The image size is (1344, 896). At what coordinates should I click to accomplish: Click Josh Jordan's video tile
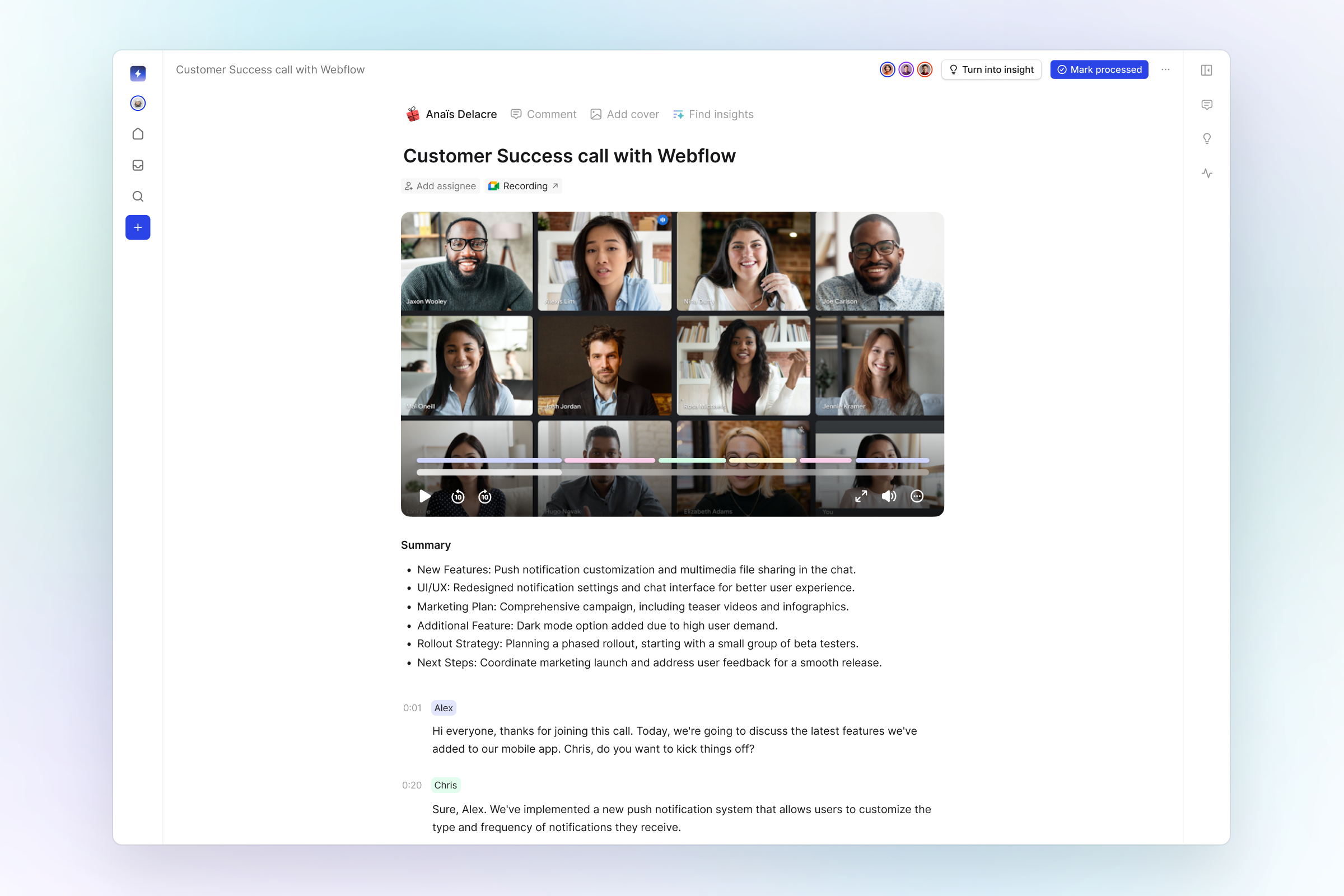coord(604,366)
